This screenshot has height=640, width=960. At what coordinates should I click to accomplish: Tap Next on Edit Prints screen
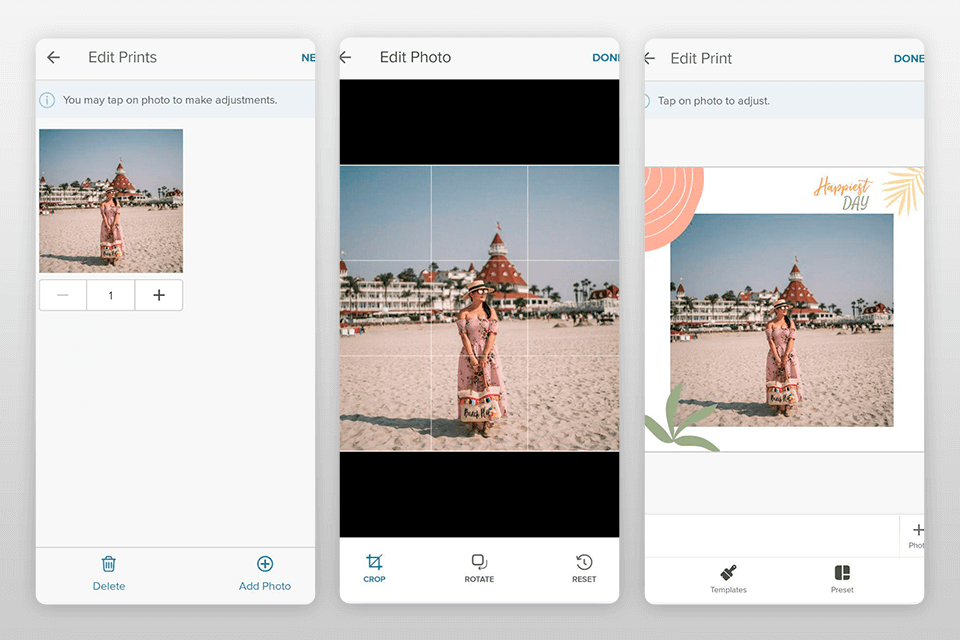(308, 58)
